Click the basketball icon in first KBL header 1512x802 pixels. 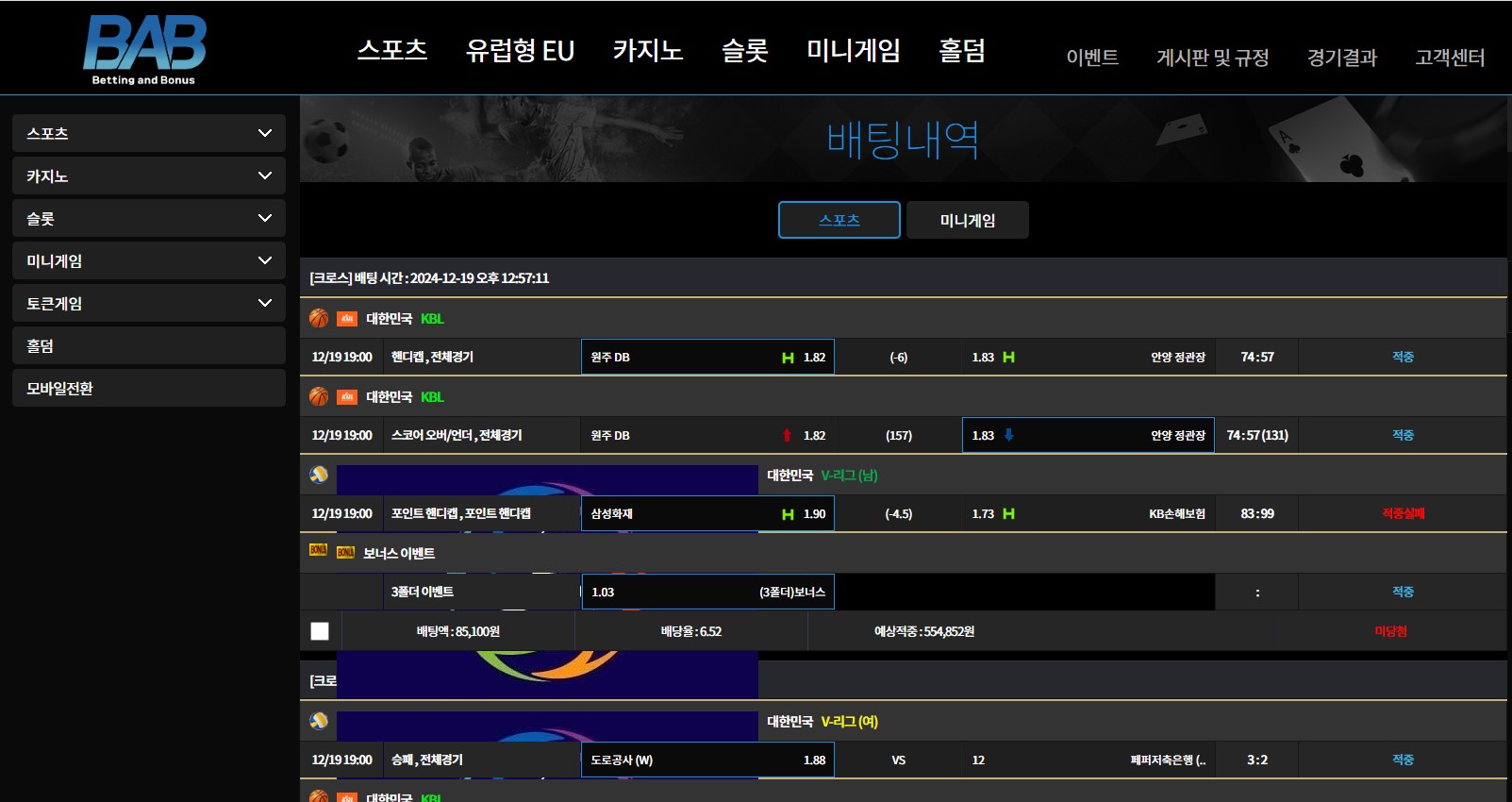(319, 319)
